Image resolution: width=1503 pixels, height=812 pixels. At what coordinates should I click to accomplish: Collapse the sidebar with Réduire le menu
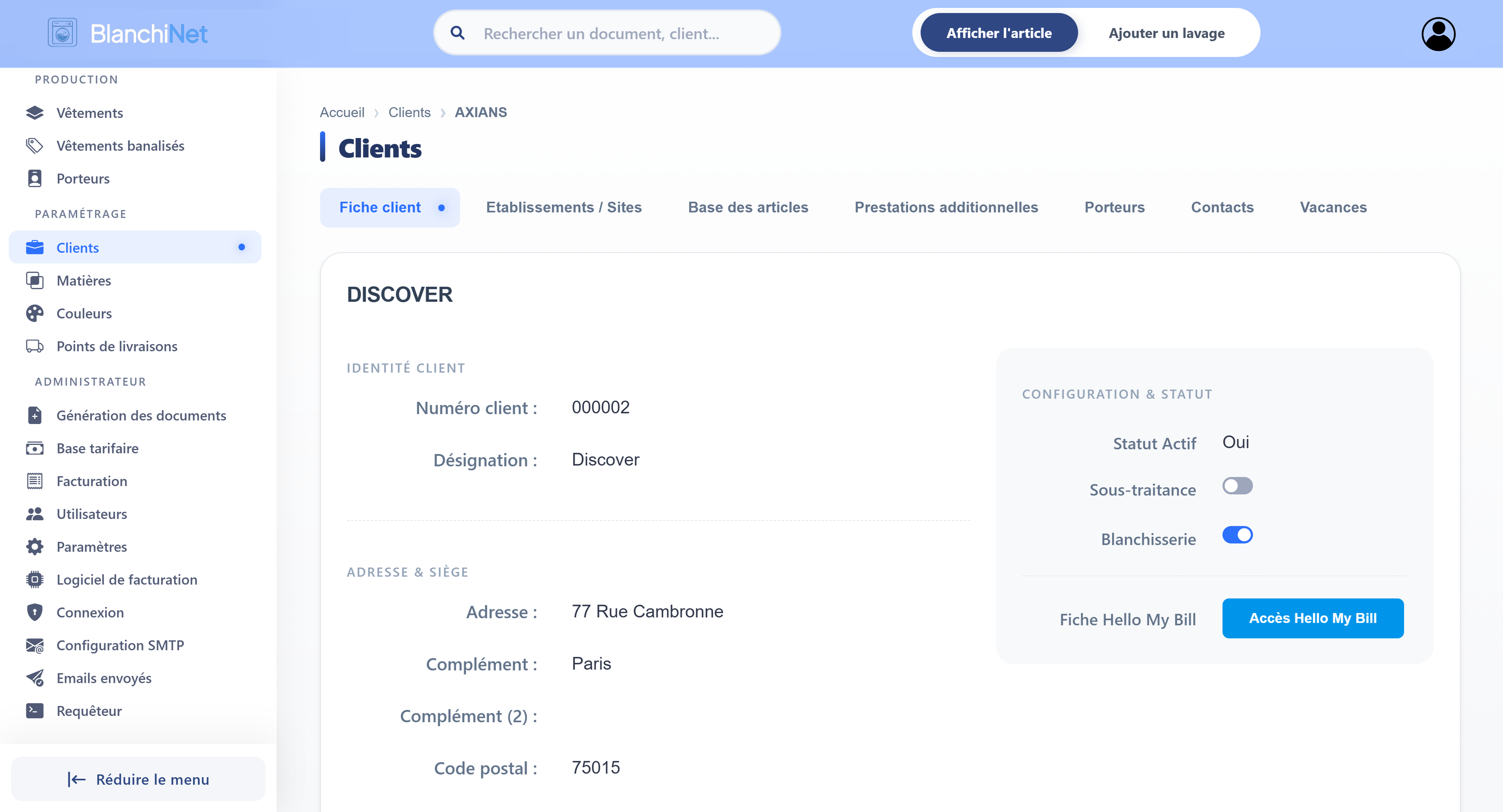(138, 779)
